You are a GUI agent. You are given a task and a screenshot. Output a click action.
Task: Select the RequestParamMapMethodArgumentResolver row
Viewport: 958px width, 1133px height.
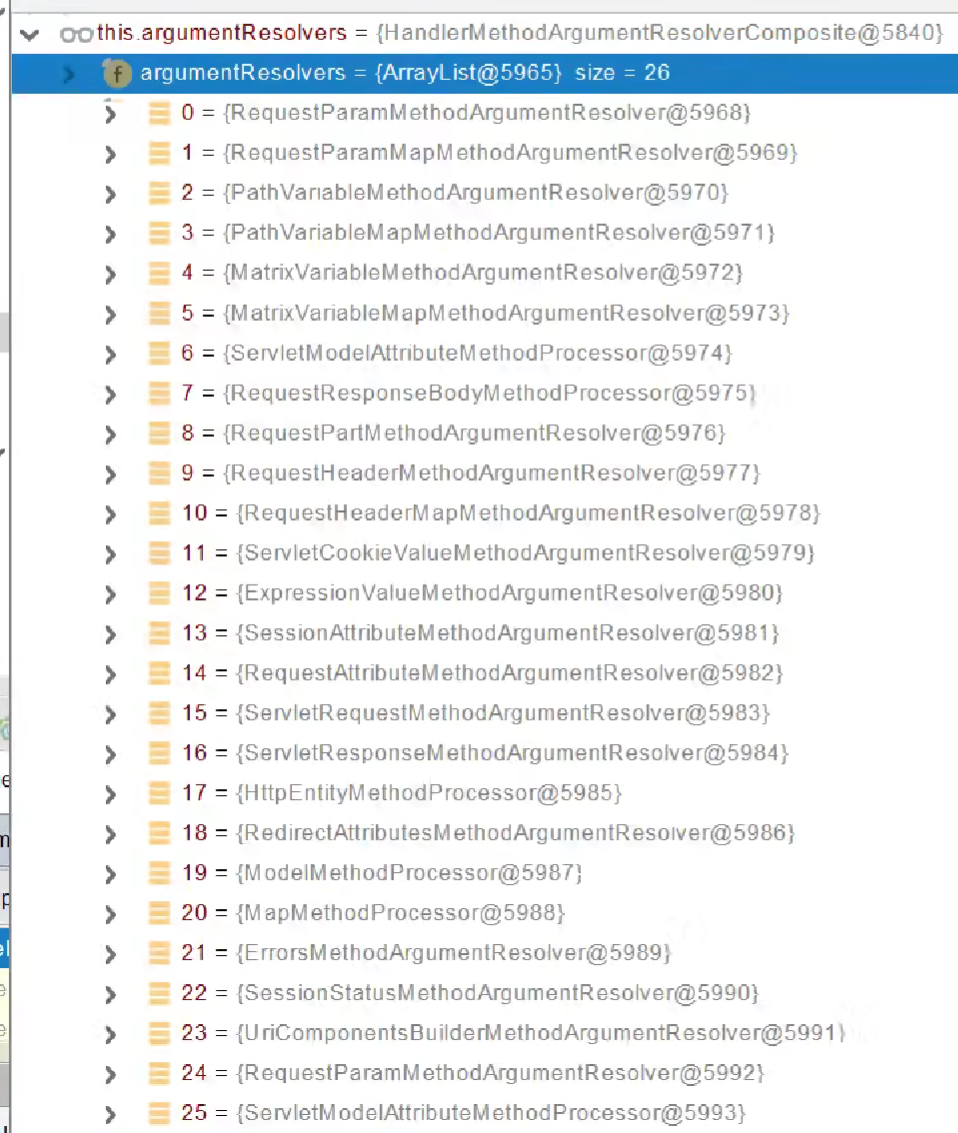pos(510,153)
